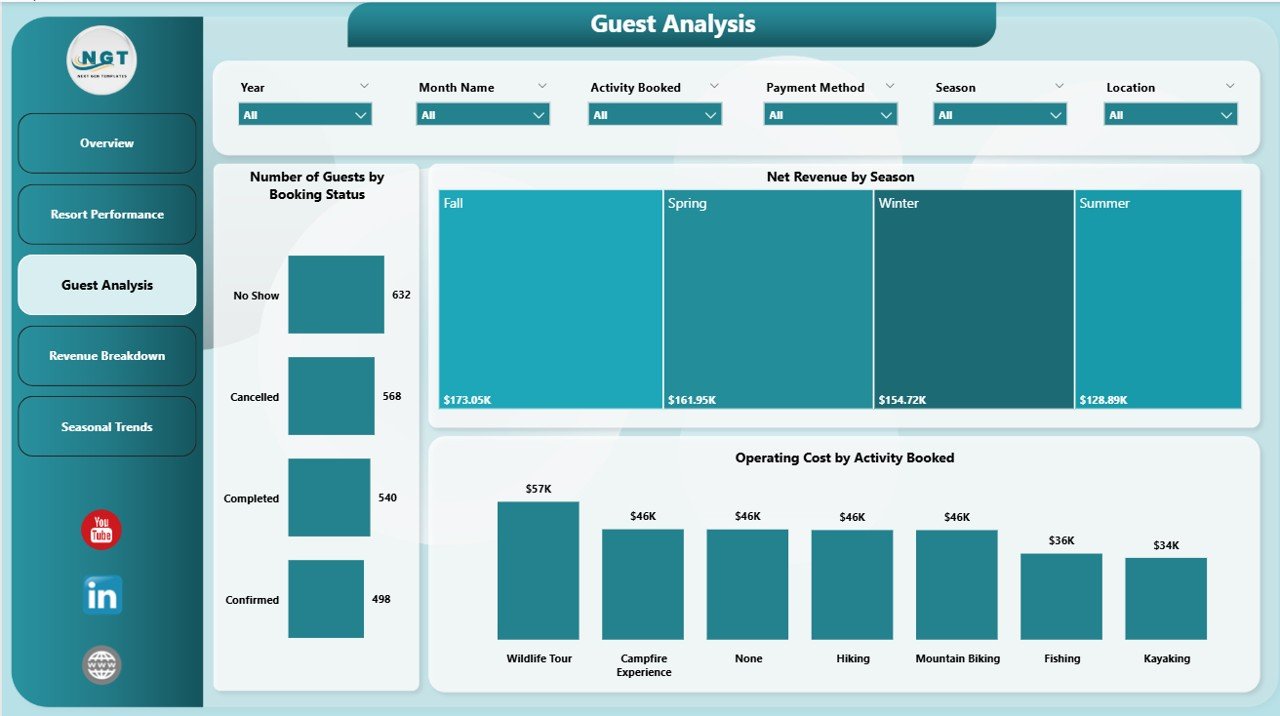Click the website globe icon

(x=102, y=665)
